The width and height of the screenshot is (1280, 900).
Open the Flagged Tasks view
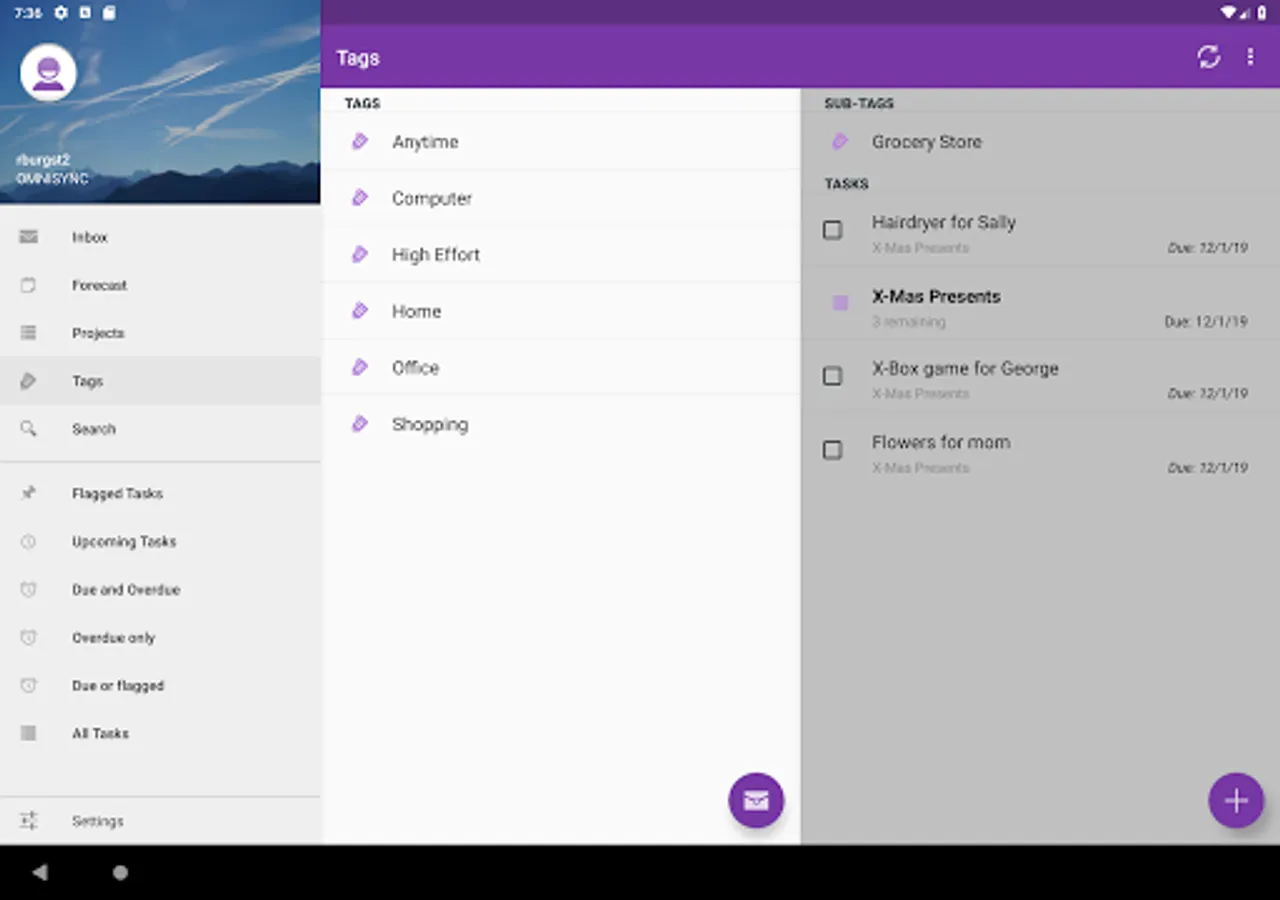tap(160, 493)
